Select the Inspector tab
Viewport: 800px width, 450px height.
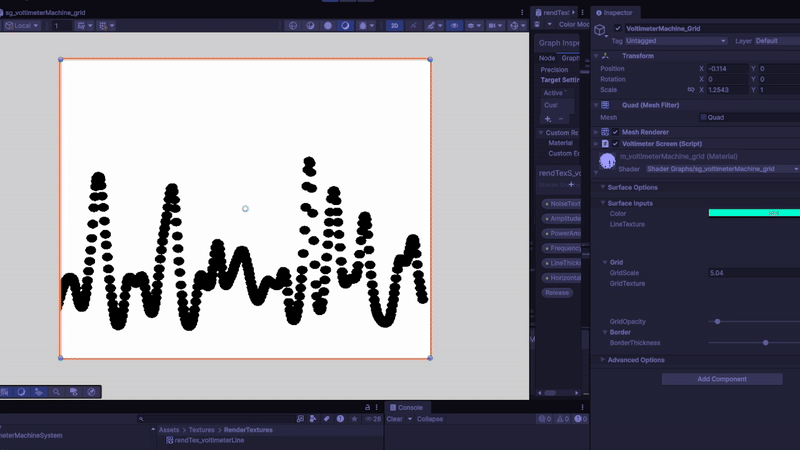617,12
